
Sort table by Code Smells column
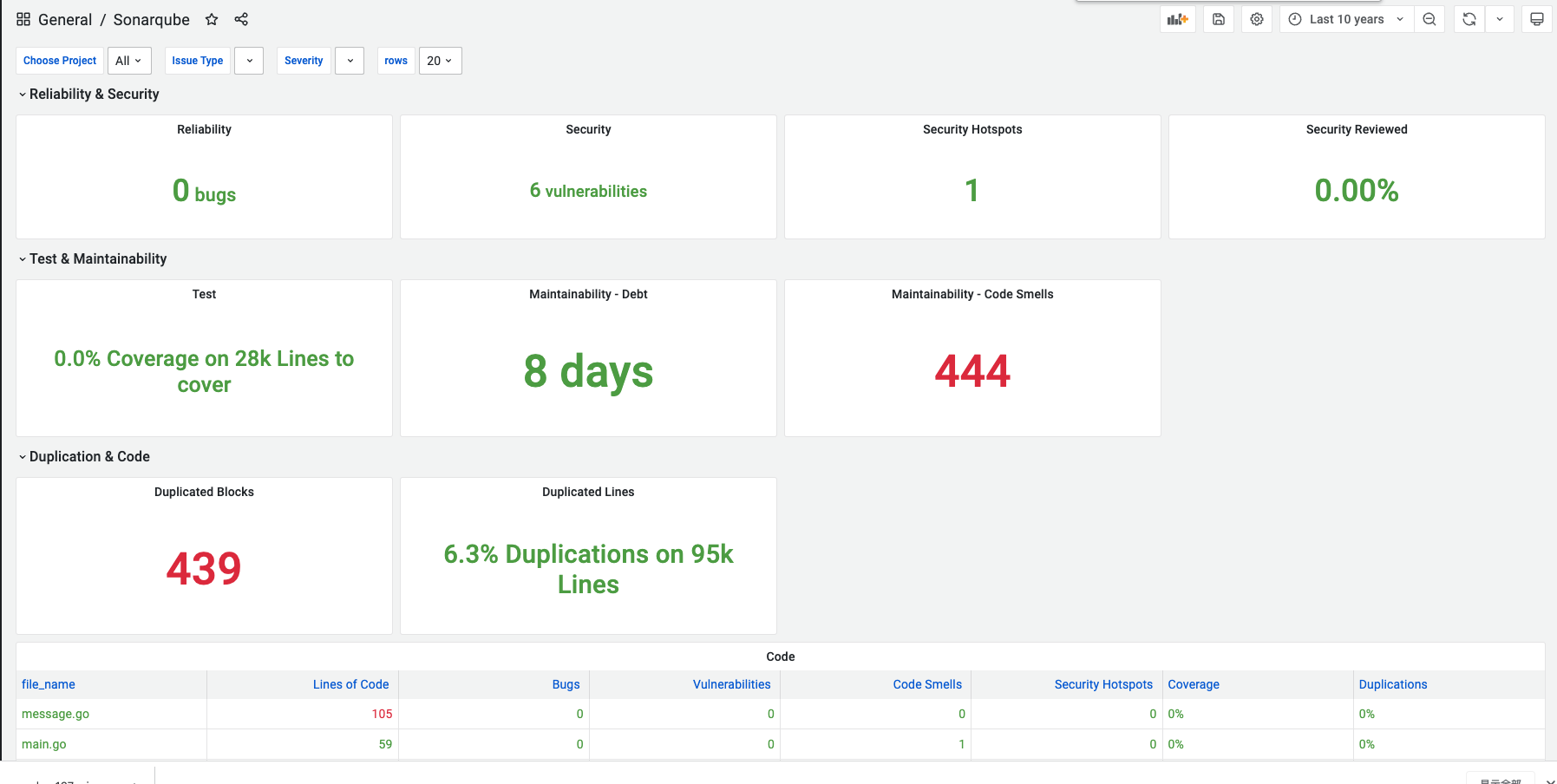point(927,684)
